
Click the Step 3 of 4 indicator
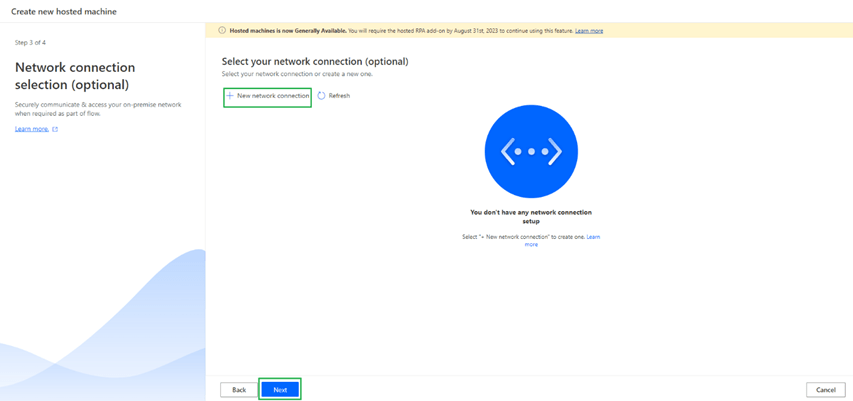tap(33, 43)
